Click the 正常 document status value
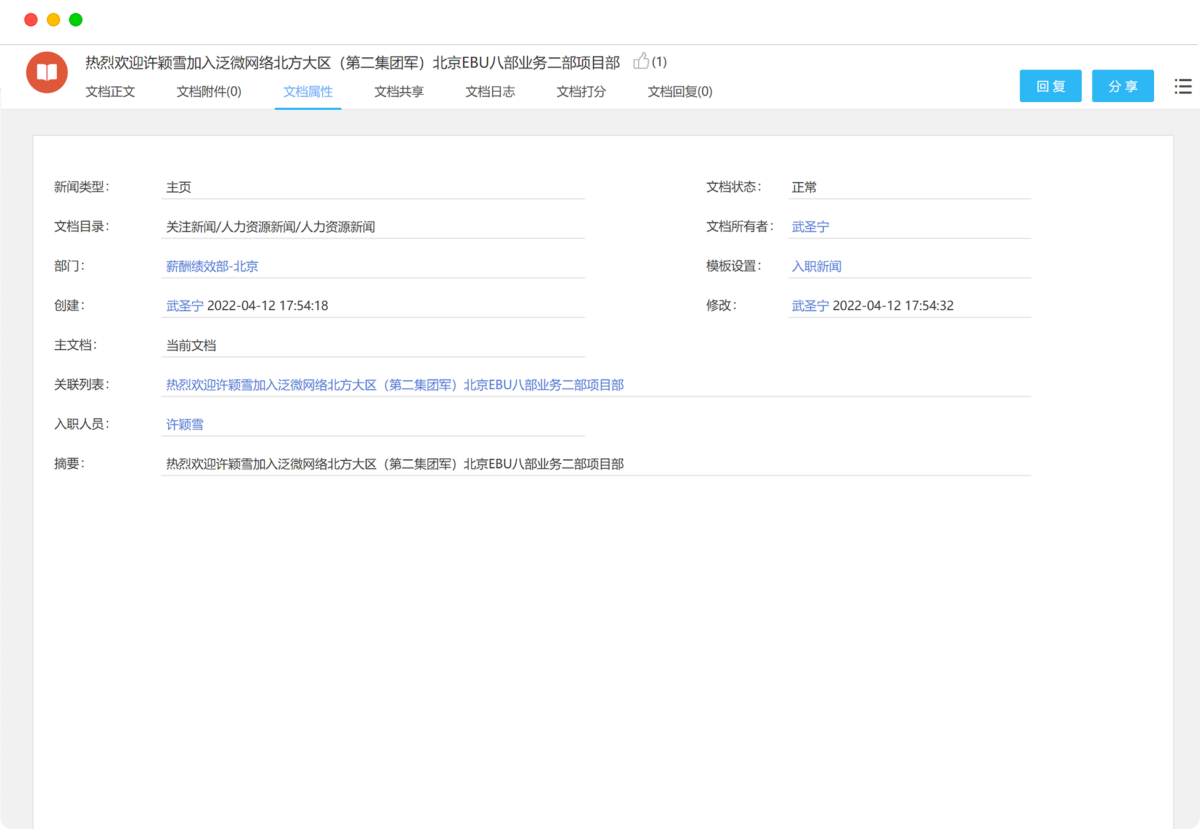Image resolution: width=1200 pixels, height=829 pixels. (x=804, y=187)
